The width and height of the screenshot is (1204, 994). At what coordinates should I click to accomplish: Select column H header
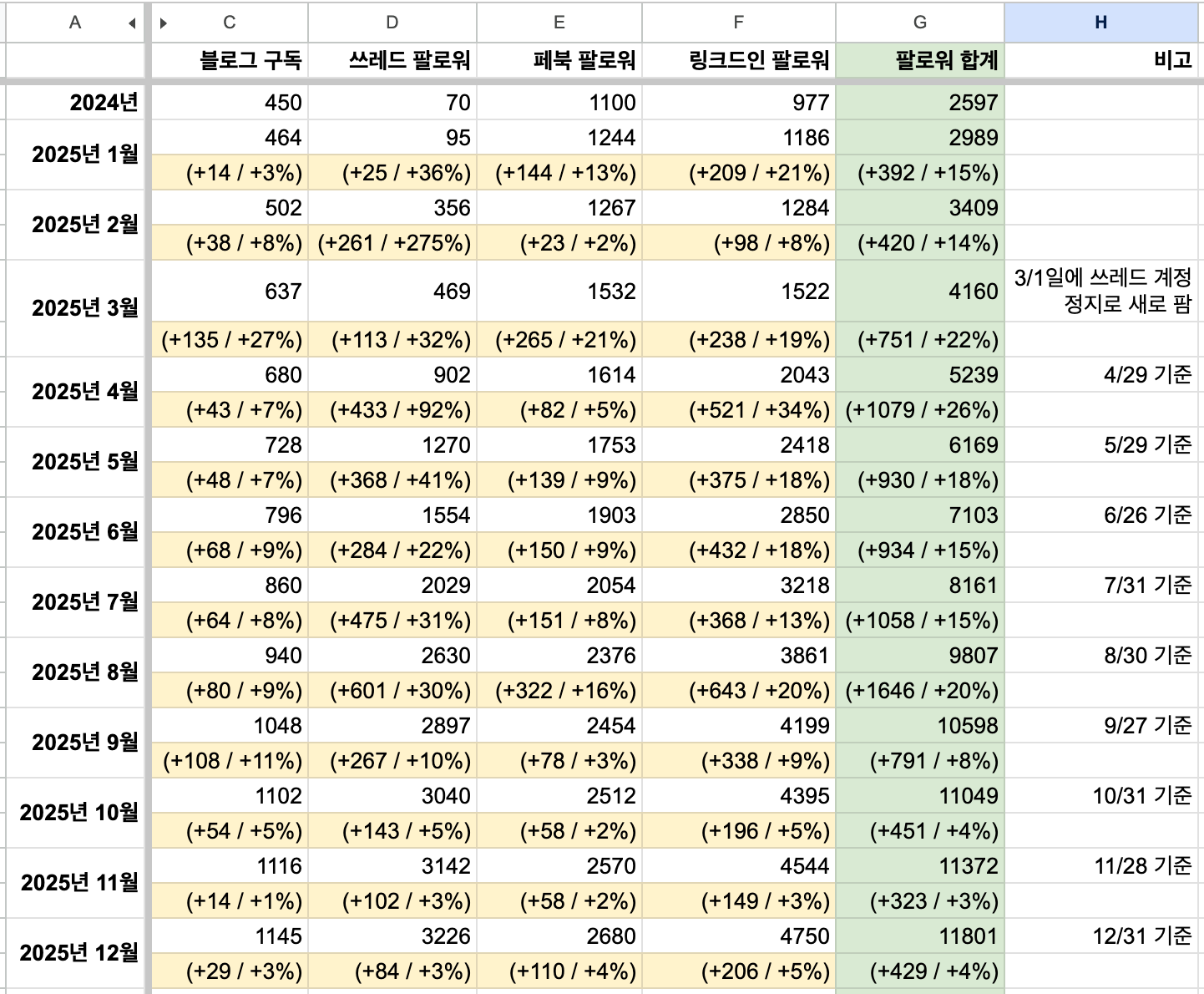point(1100,23)
